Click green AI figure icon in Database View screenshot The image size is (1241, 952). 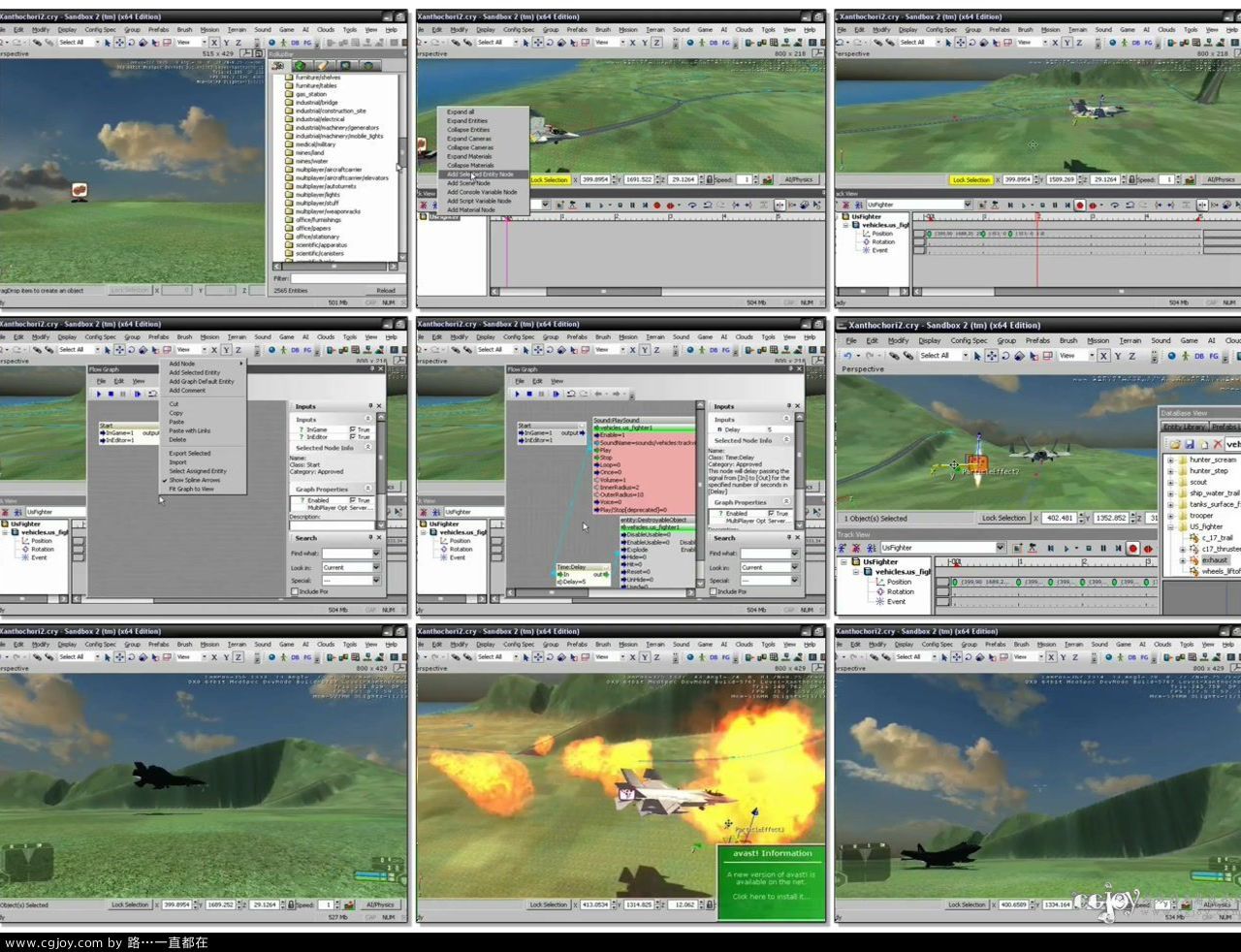click(1185, 356)
